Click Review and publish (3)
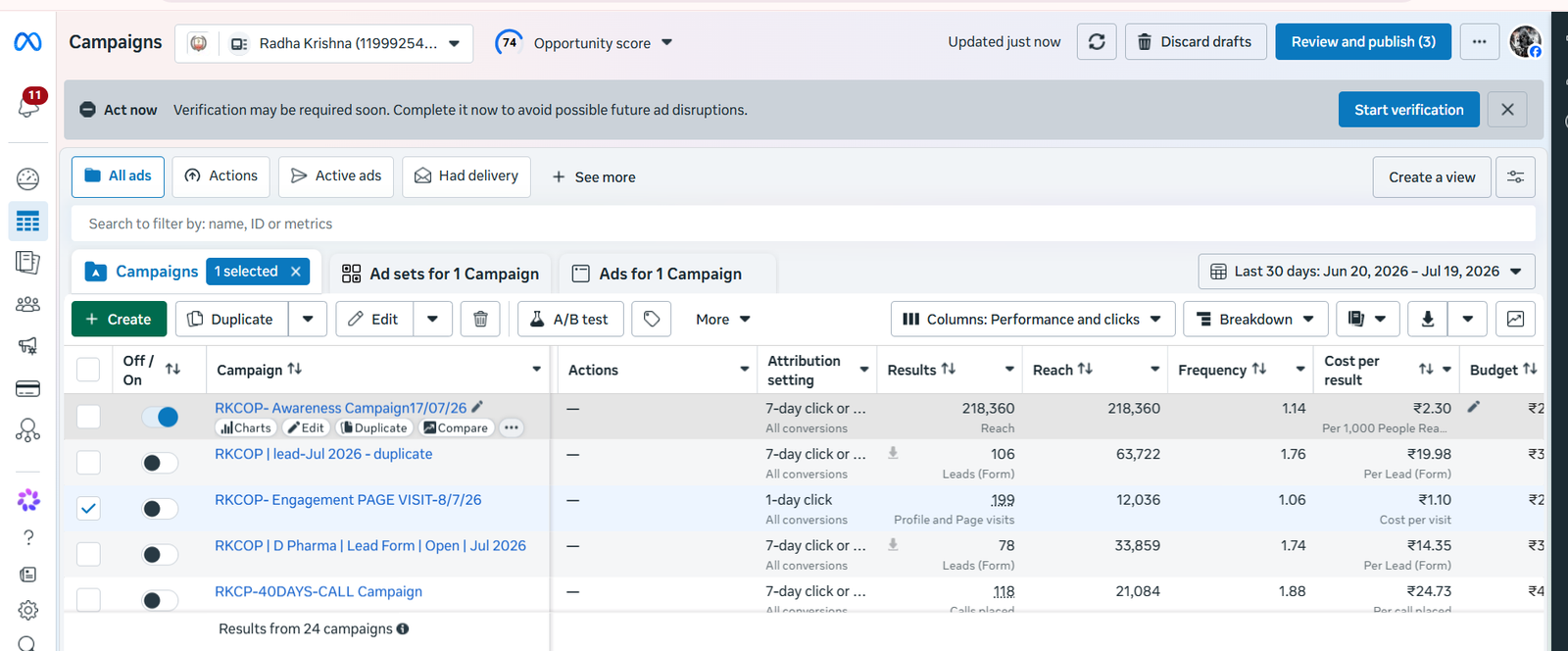Image resolution: width=1568 pixels, height=651 pixels. [x=1363, y=42]
